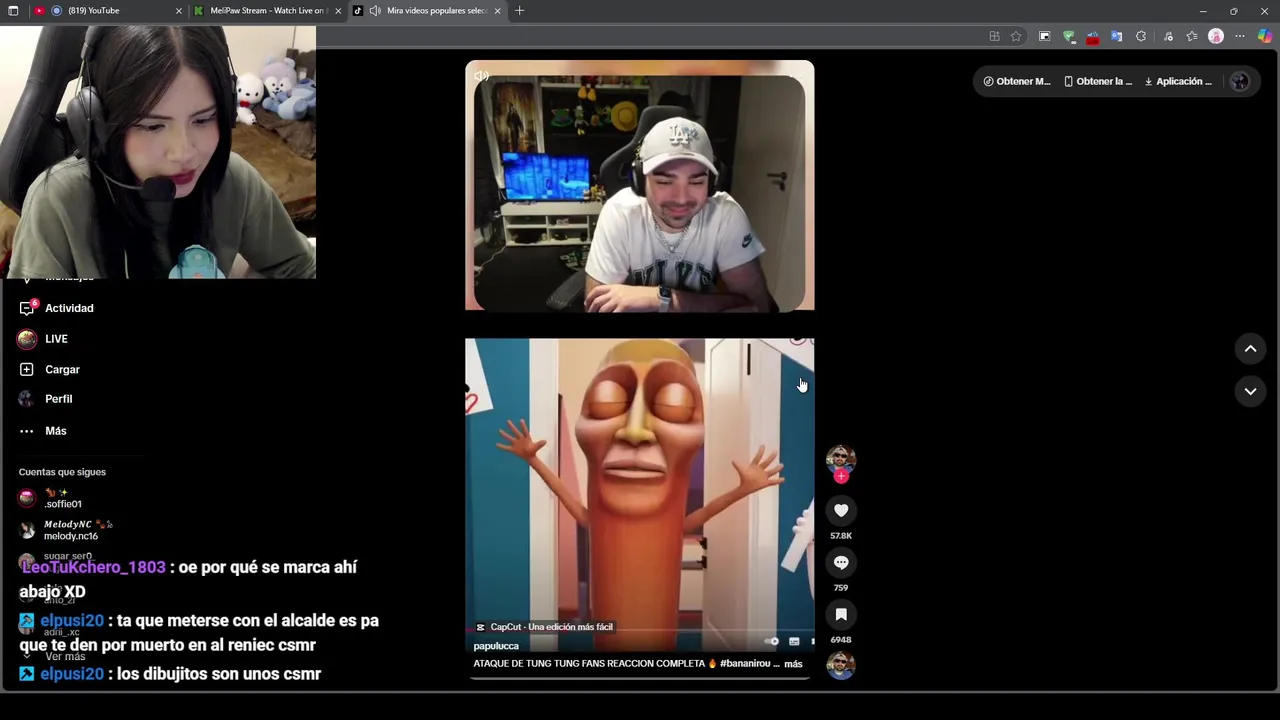
Task: Go to previous video with up chevron
Action: 1250,349
